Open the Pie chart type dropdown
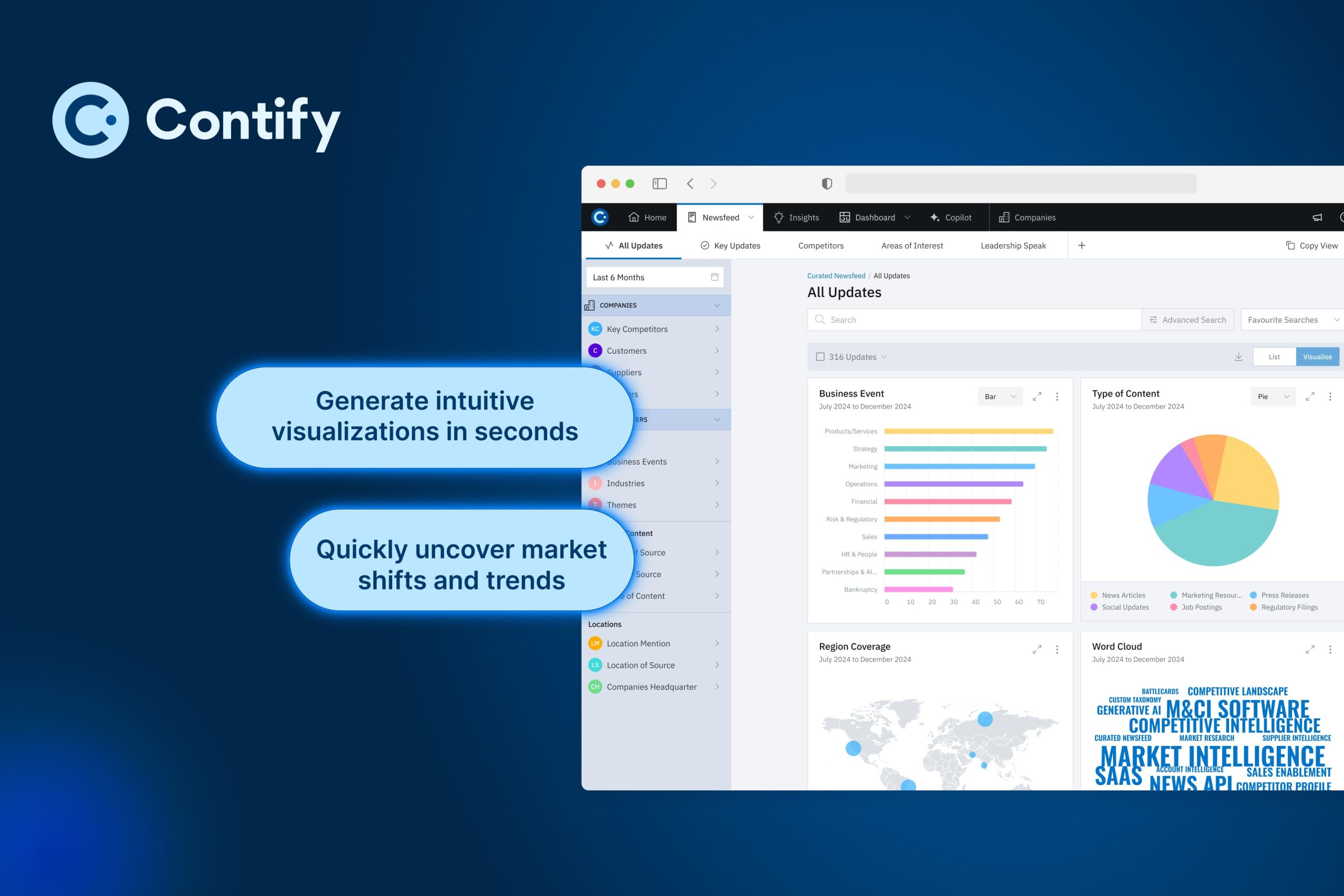 [x=1273, y=396]
